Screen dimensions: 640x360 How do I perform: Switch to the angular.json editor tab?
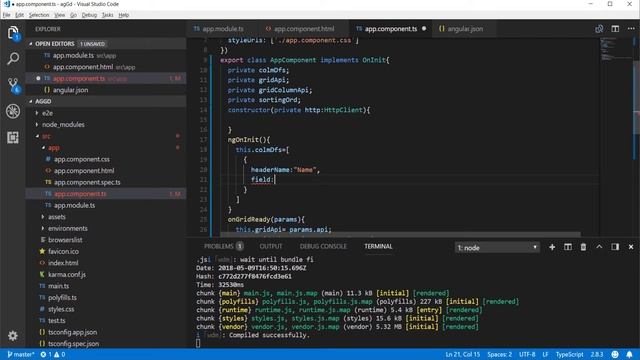(x=465, y=29)
